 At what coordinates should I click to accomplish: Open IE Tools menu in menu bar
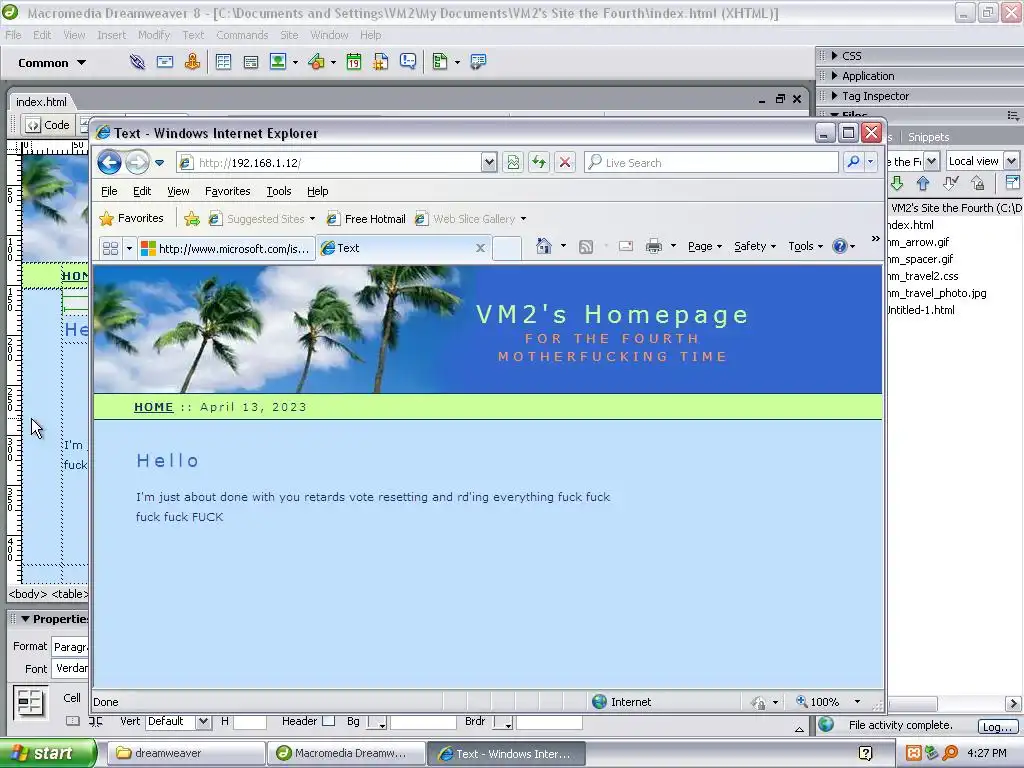pos(279,191)
